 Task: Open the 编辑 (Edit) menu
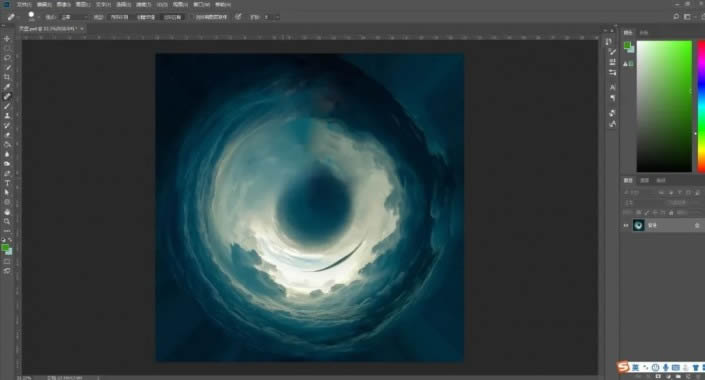(x=44, y=4)
